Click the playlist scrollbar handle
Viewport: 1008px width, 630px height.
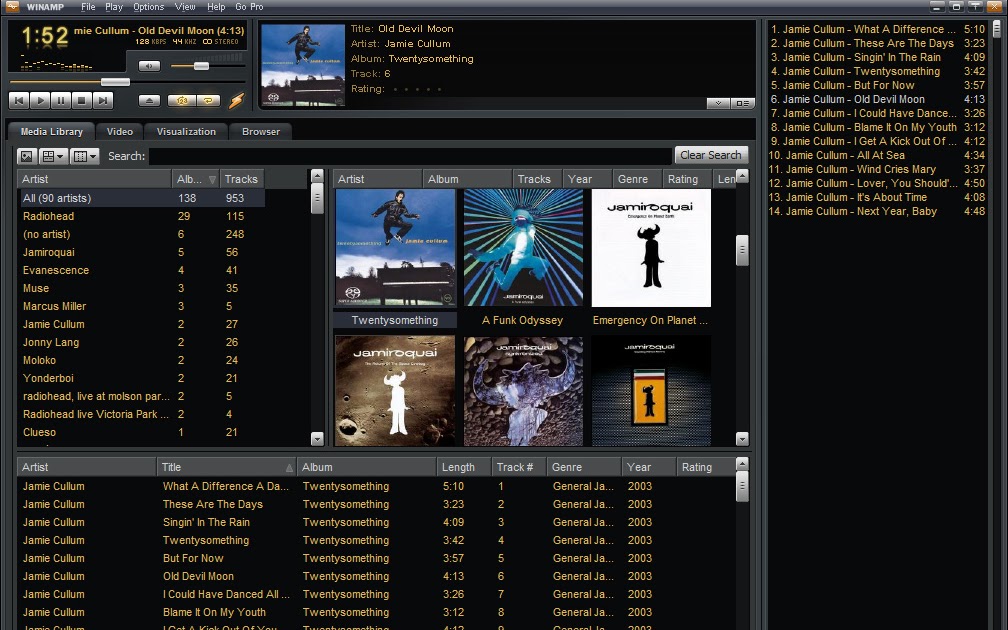pyautogui.click(x=996, y=29)
